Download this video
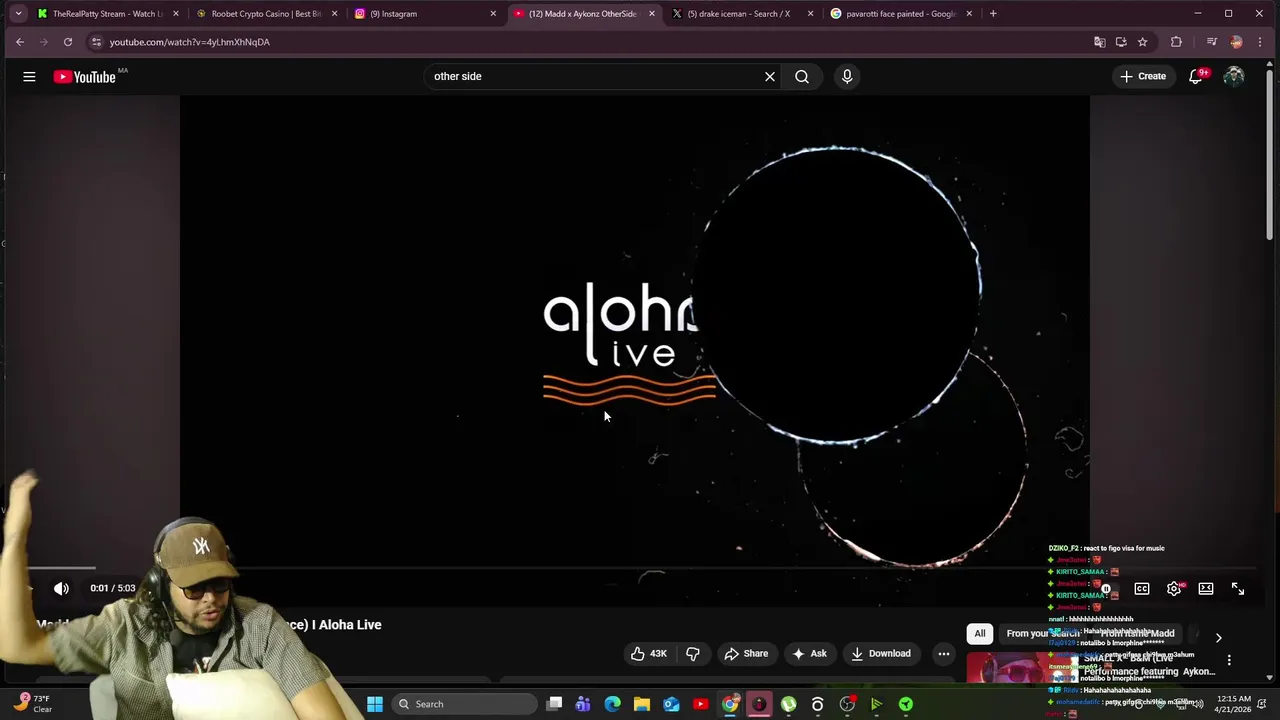Screen dimensions: 1280x720 pyautogui.click(x=881, y=653)
